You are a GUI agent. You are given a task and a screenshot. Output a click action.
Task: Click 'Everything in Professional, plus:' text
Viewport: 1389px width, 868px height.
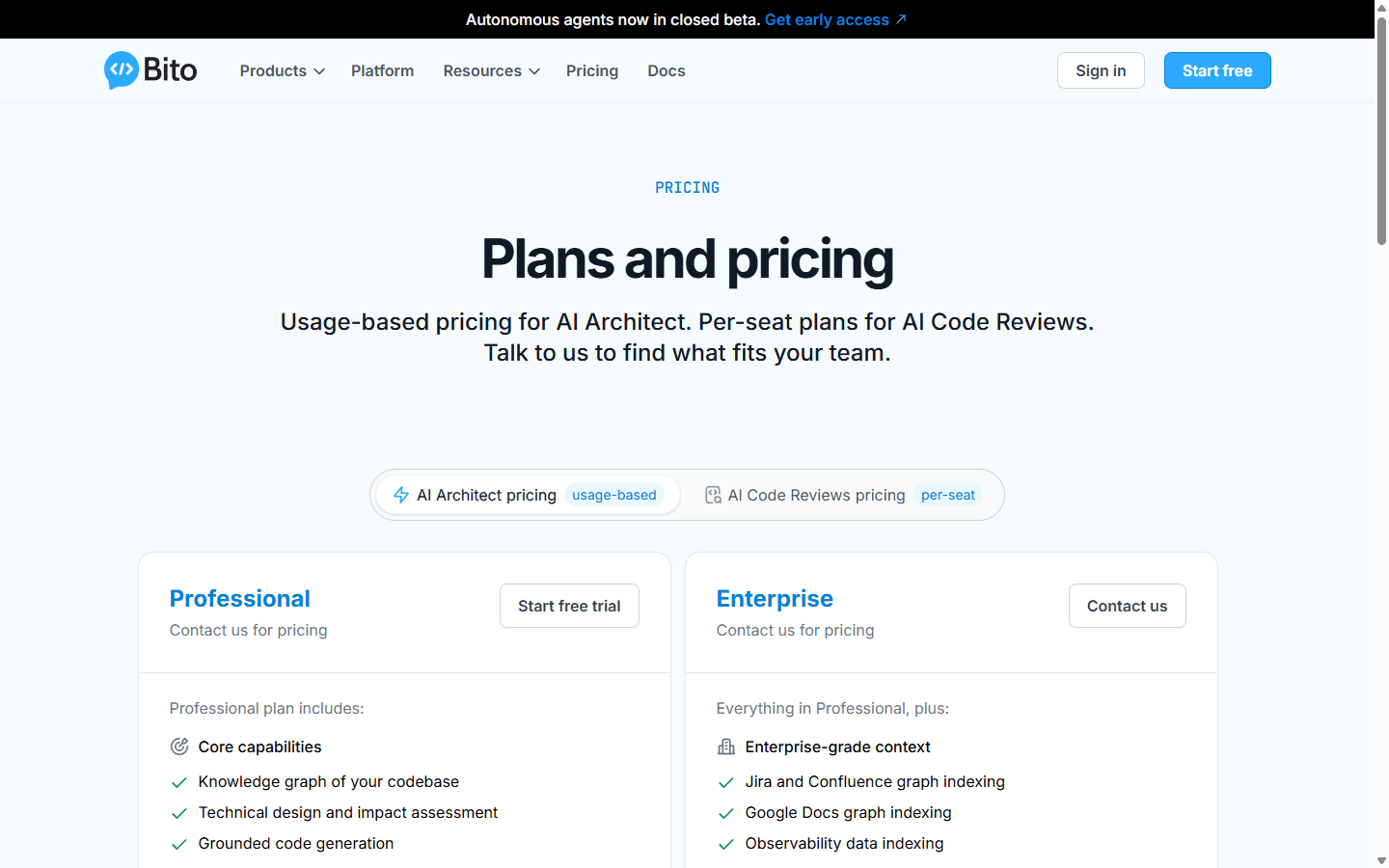coord(832,708)
